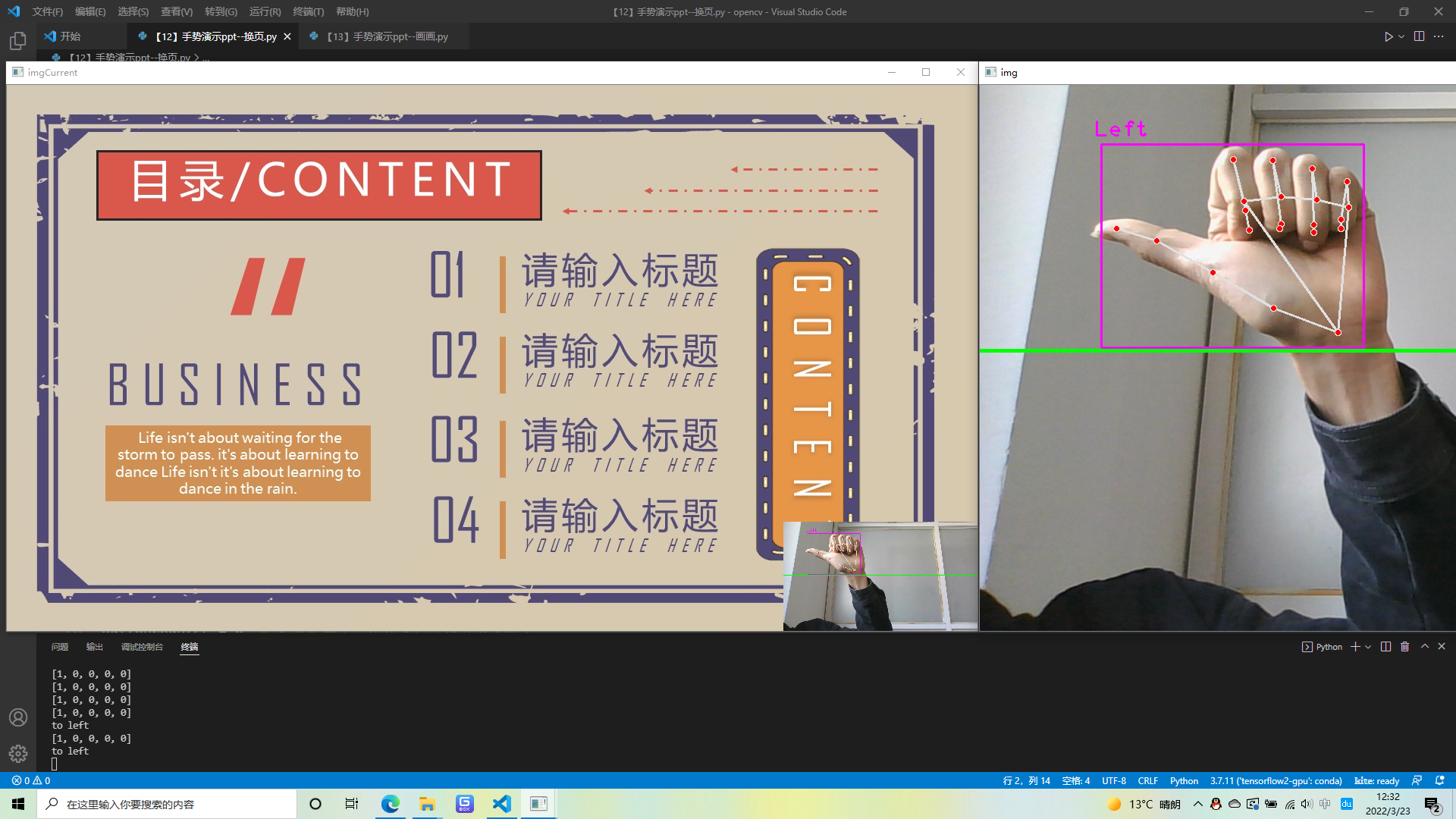Open QQ penguin tray icon
This screenshot has width=1456, height=819.
[1216, 804]
